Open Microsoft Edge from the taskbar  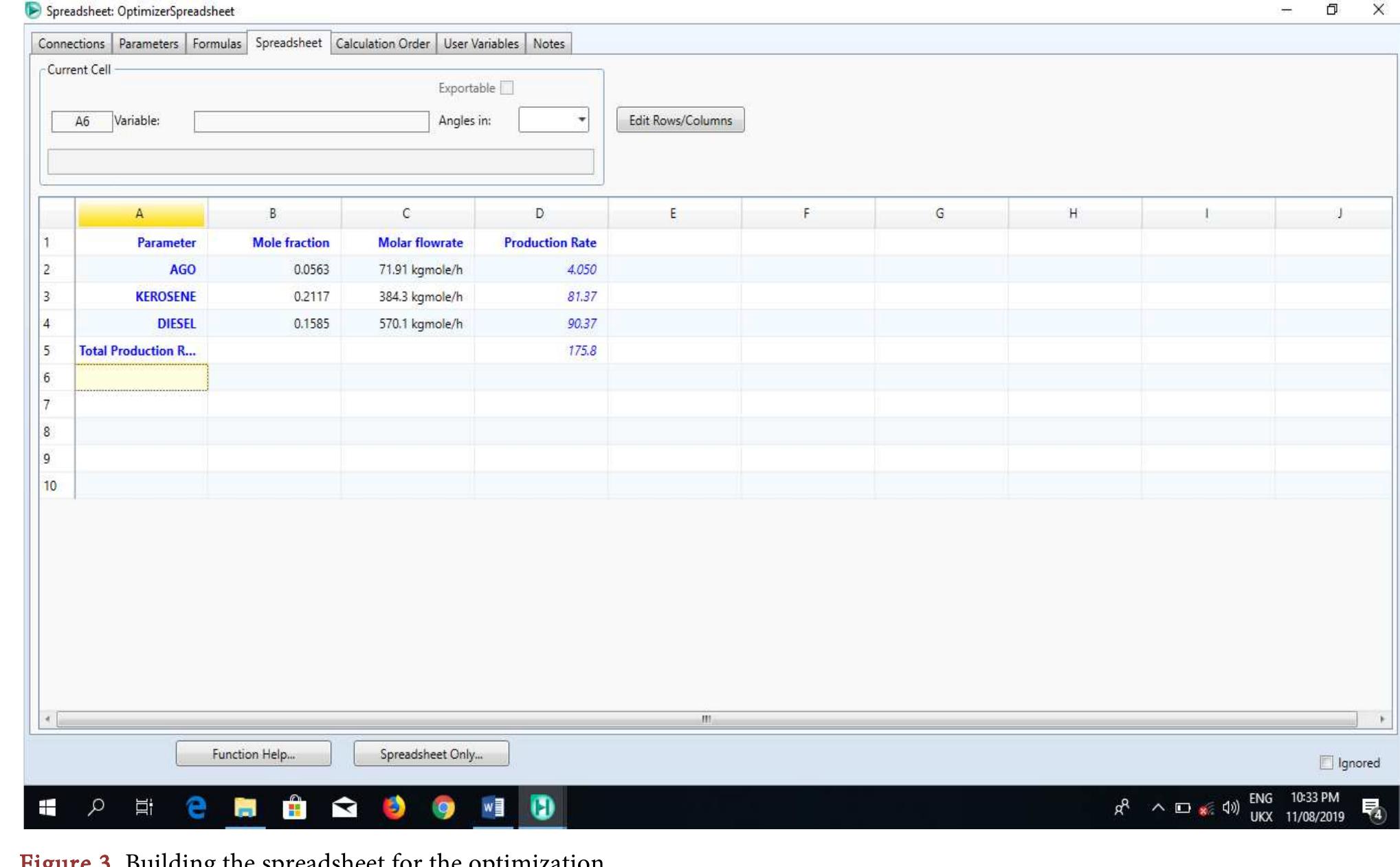[196, 807]
